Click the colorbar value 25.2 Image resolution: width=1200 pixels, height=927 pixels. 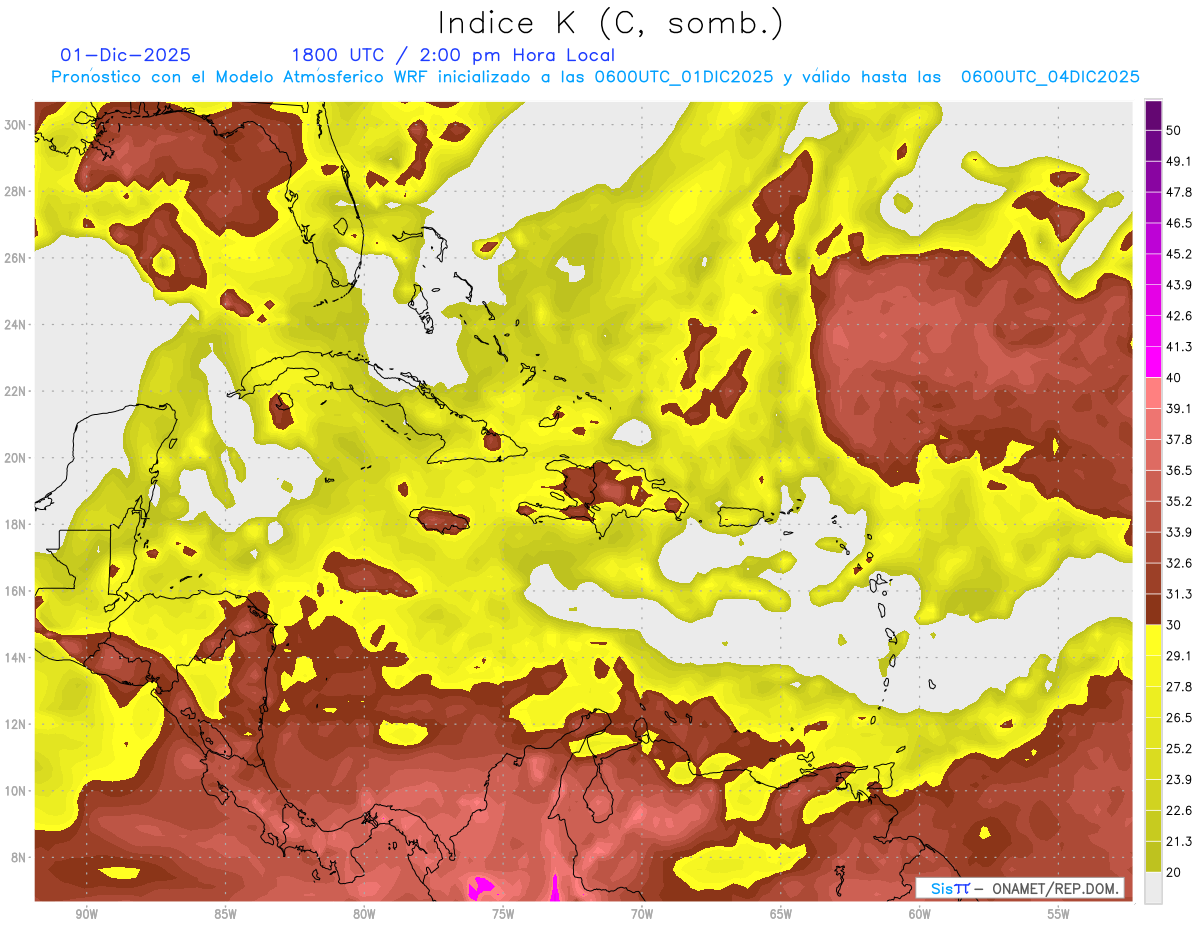(x=1179, y=749)
